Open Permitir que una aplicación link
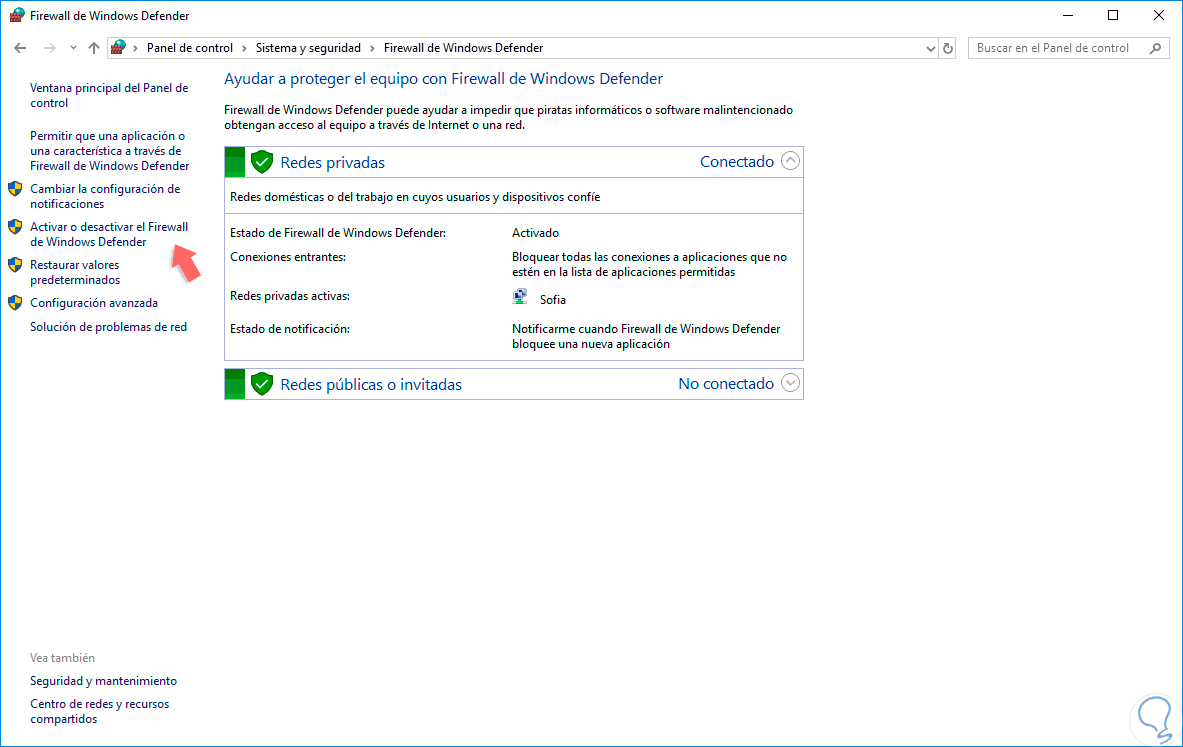Viewport: 1183px width, 747px height. [109, 151]
